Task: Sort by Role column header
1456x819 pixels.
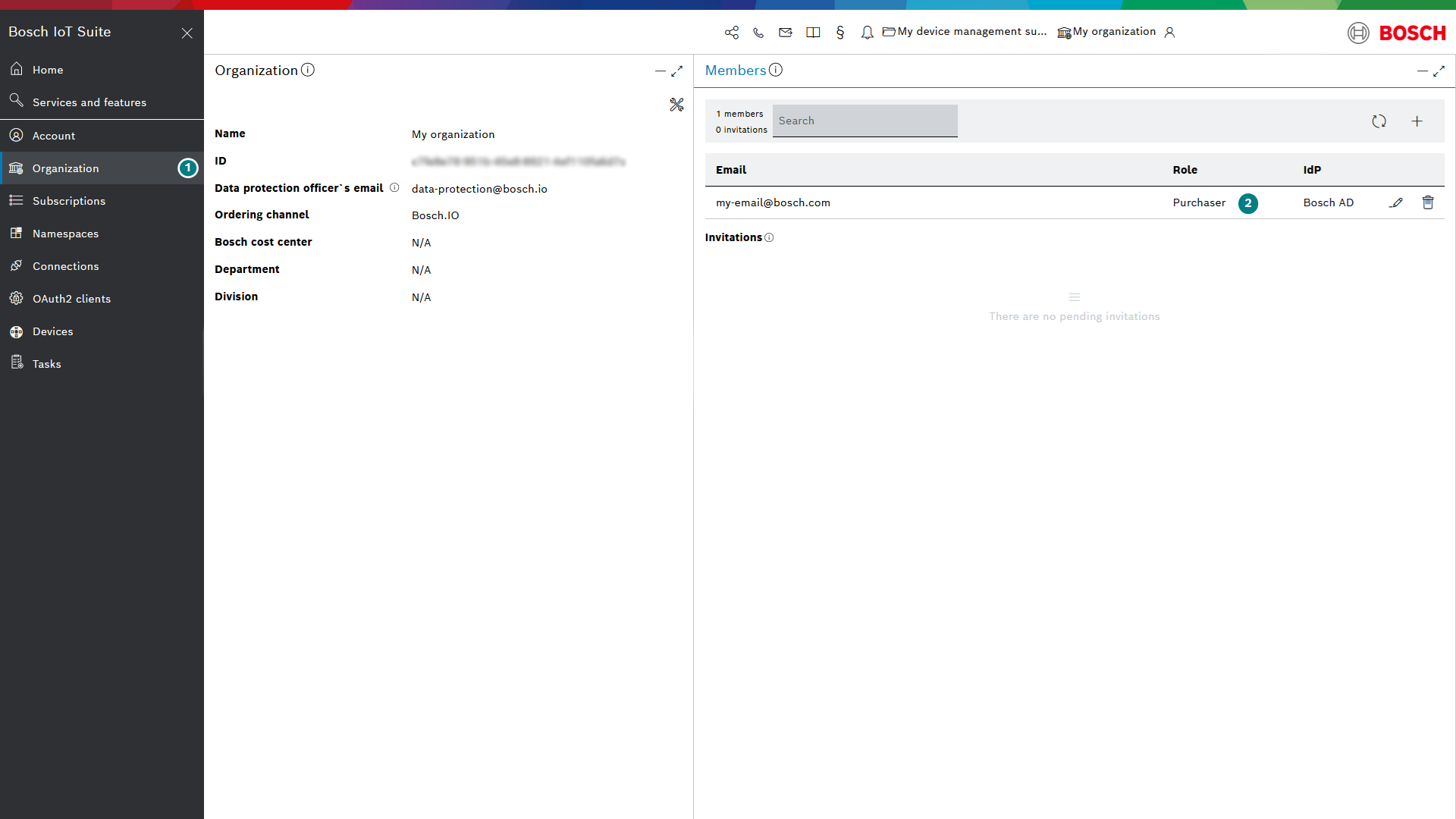Action: click(x=1185, y=170)
